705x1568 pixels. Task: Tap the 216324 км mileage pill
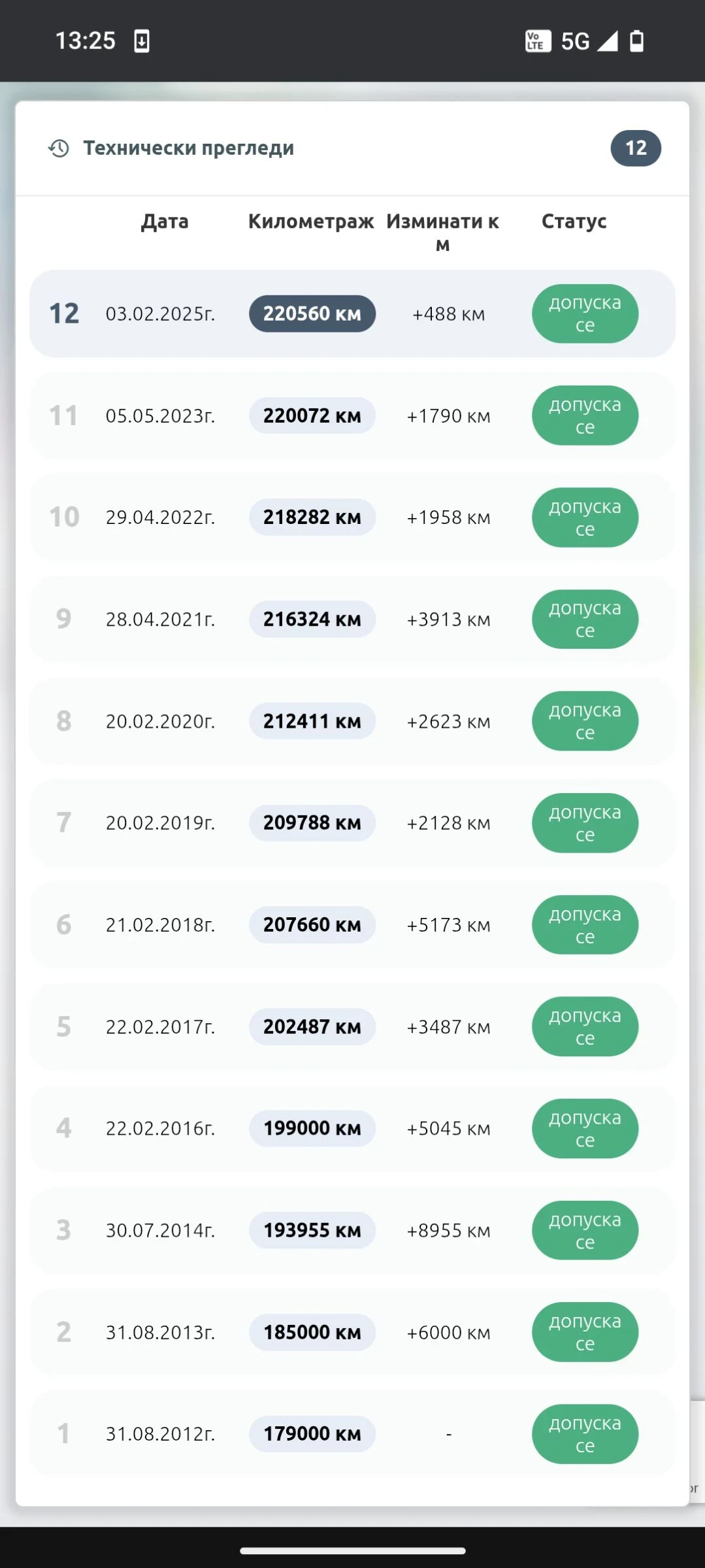(x=312, y=619)
